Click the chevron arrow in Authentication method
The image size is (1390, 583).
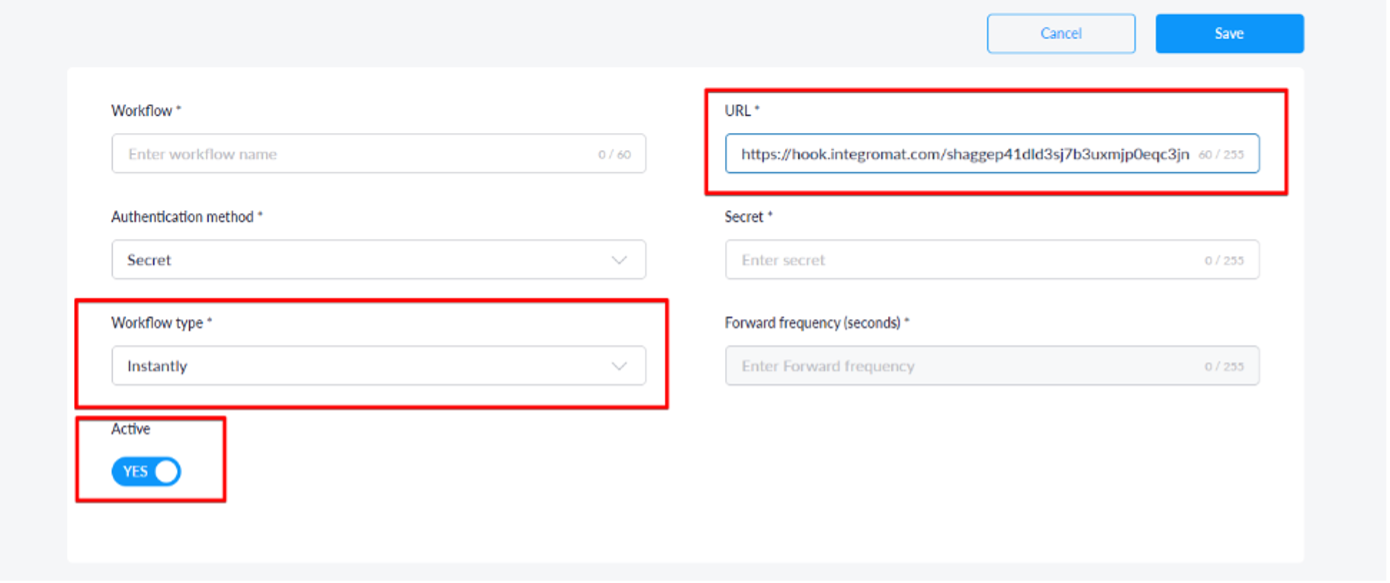click(x=619, y=260)
